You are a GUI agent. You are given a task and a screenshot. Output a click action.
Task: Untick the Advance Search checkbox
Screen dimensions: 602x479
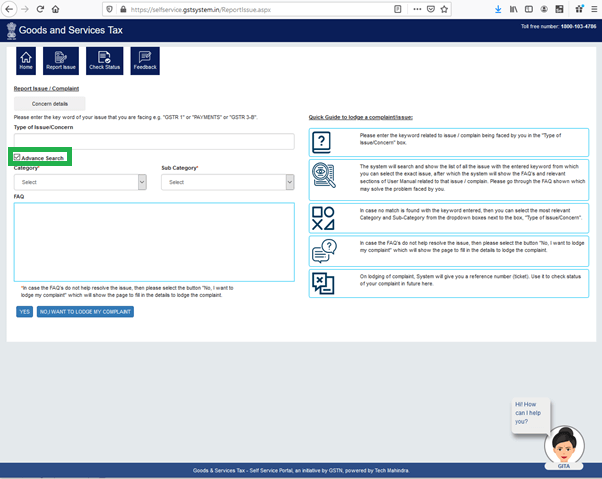pyautogui.click(x=17, y=157)
